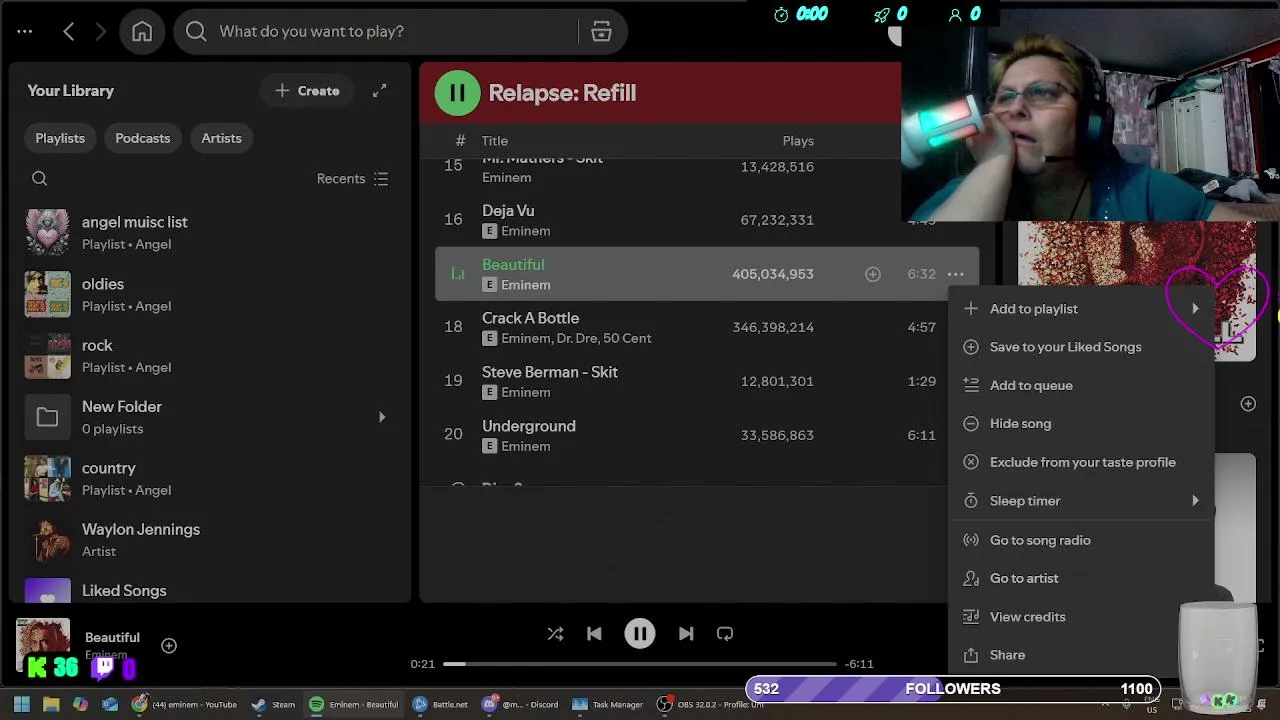The image size is (1280, 720).
Task: Open angel muisc list playlist
Action: (209, 232)
